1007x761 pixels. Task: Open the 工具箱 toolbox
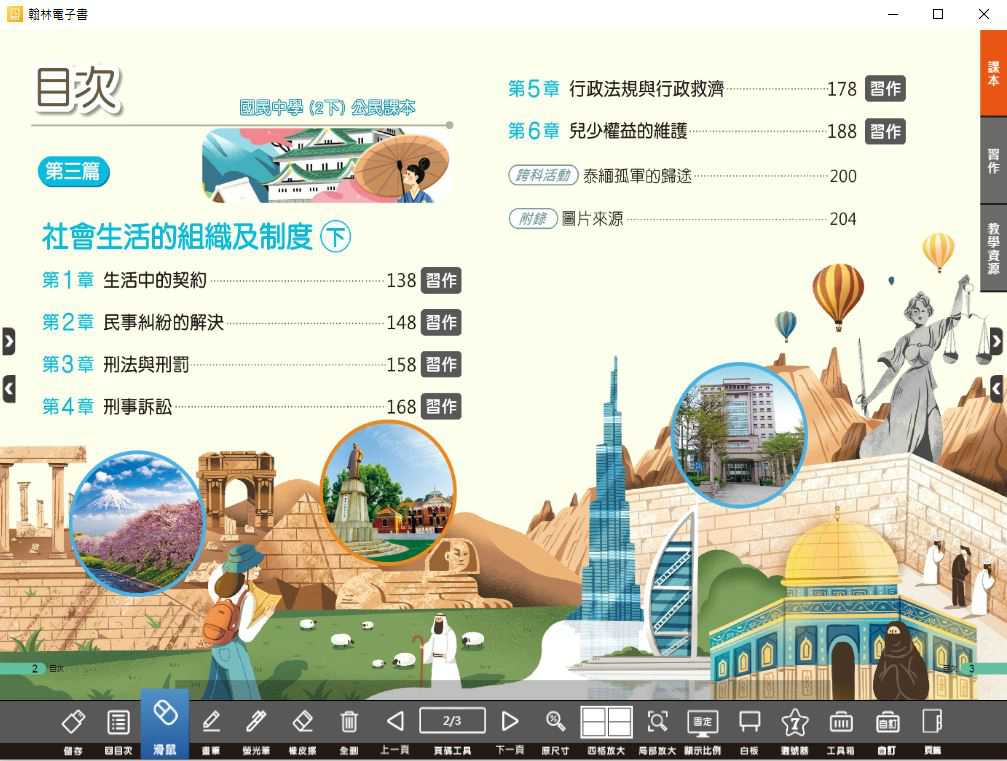point(841,722)
